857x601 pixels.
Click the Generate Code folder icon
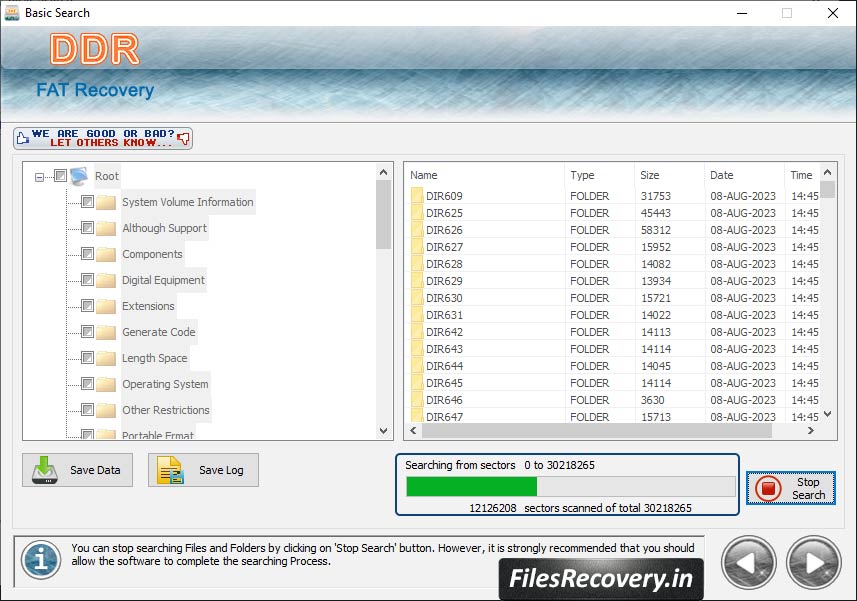(106, 332)
